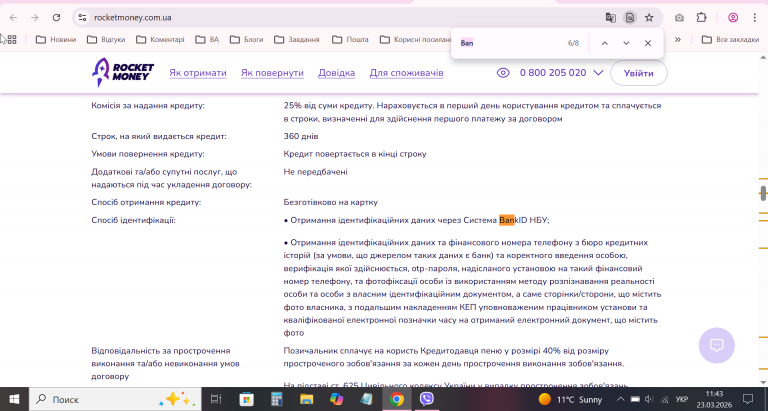Screen dimensions: 768x411
Task: Click highlighted Ban match in BankID
Action: click(x=506, y=220)
